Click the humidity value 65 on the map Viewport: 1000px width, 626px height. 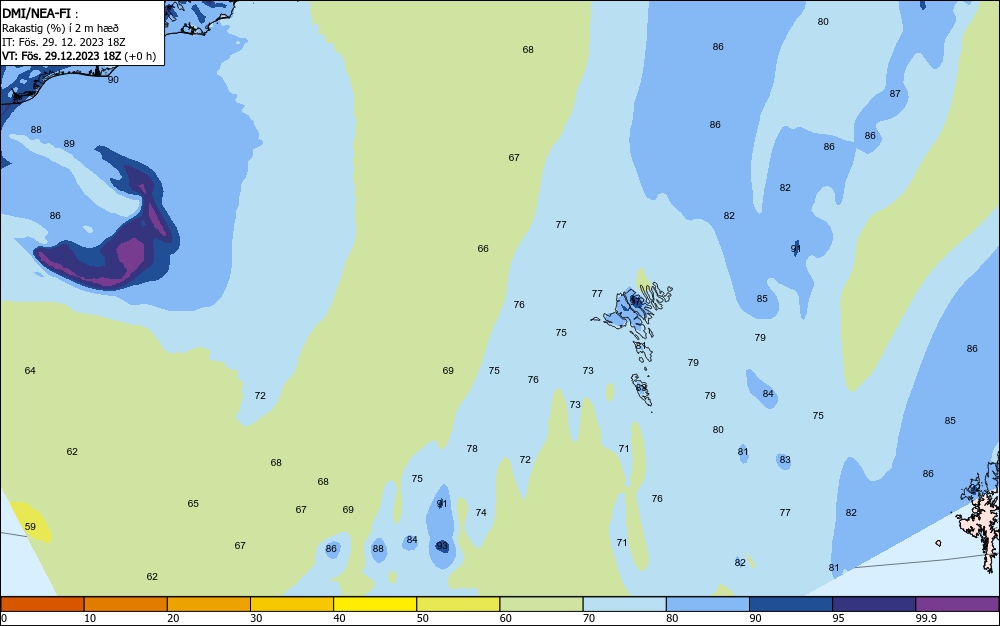(193, 504)
